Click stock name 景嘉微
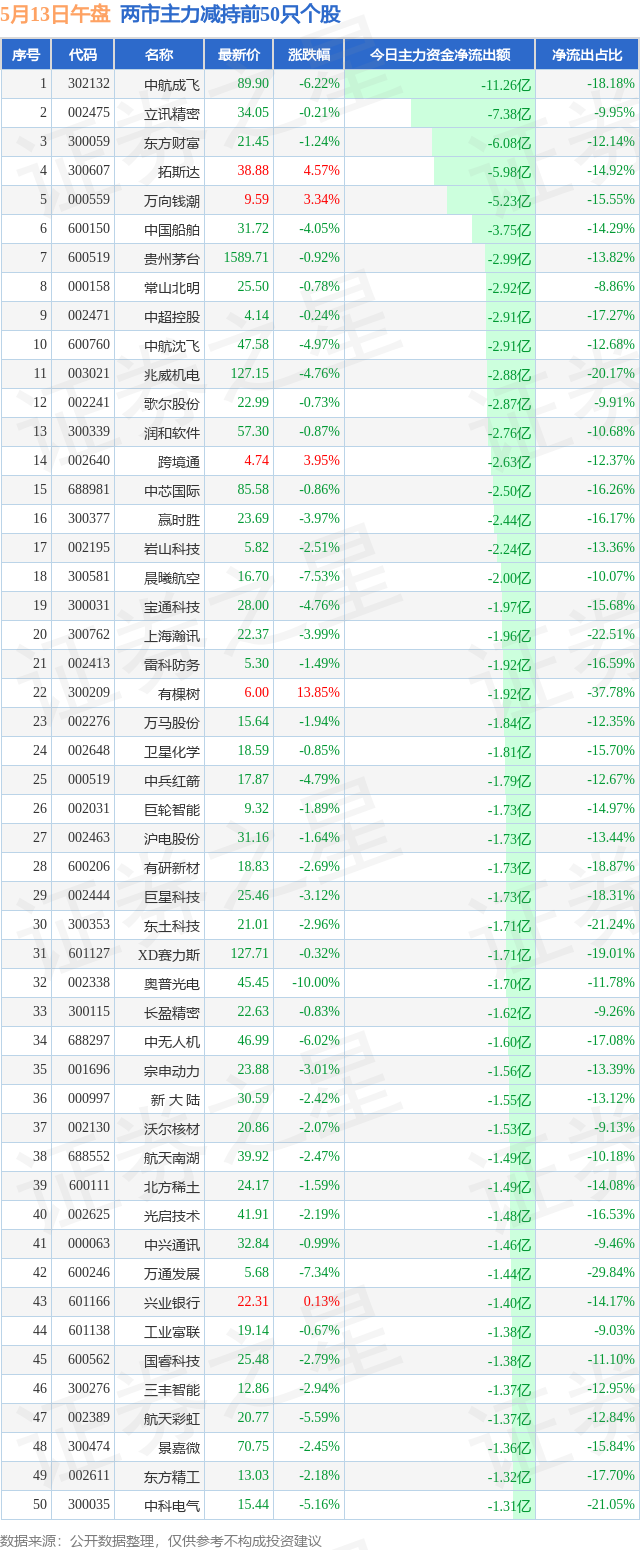This screenshot has width=640, height=1550. (x=179, y=1447)
